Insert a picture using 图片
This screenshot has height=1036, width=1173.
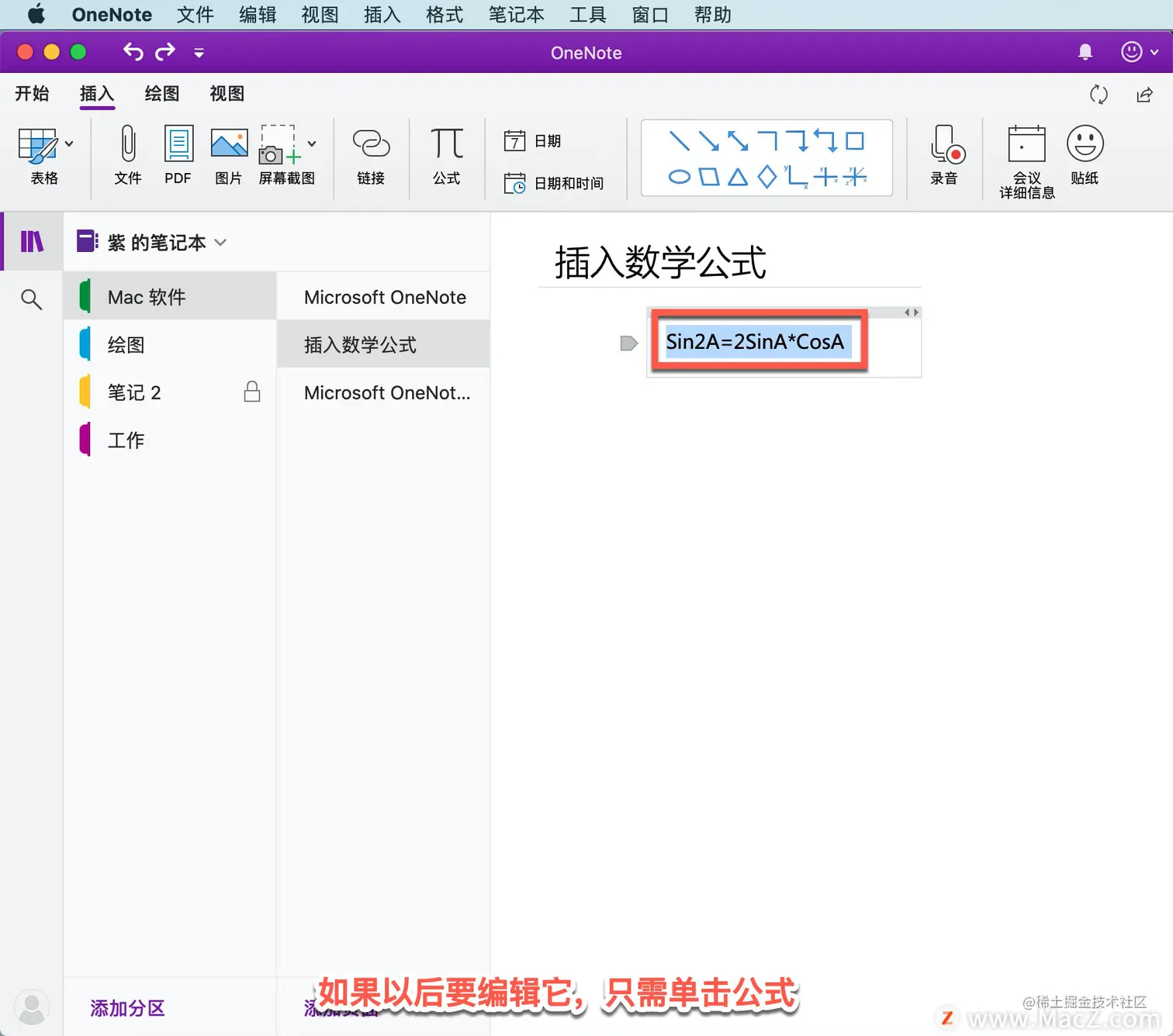pos(229,155)
